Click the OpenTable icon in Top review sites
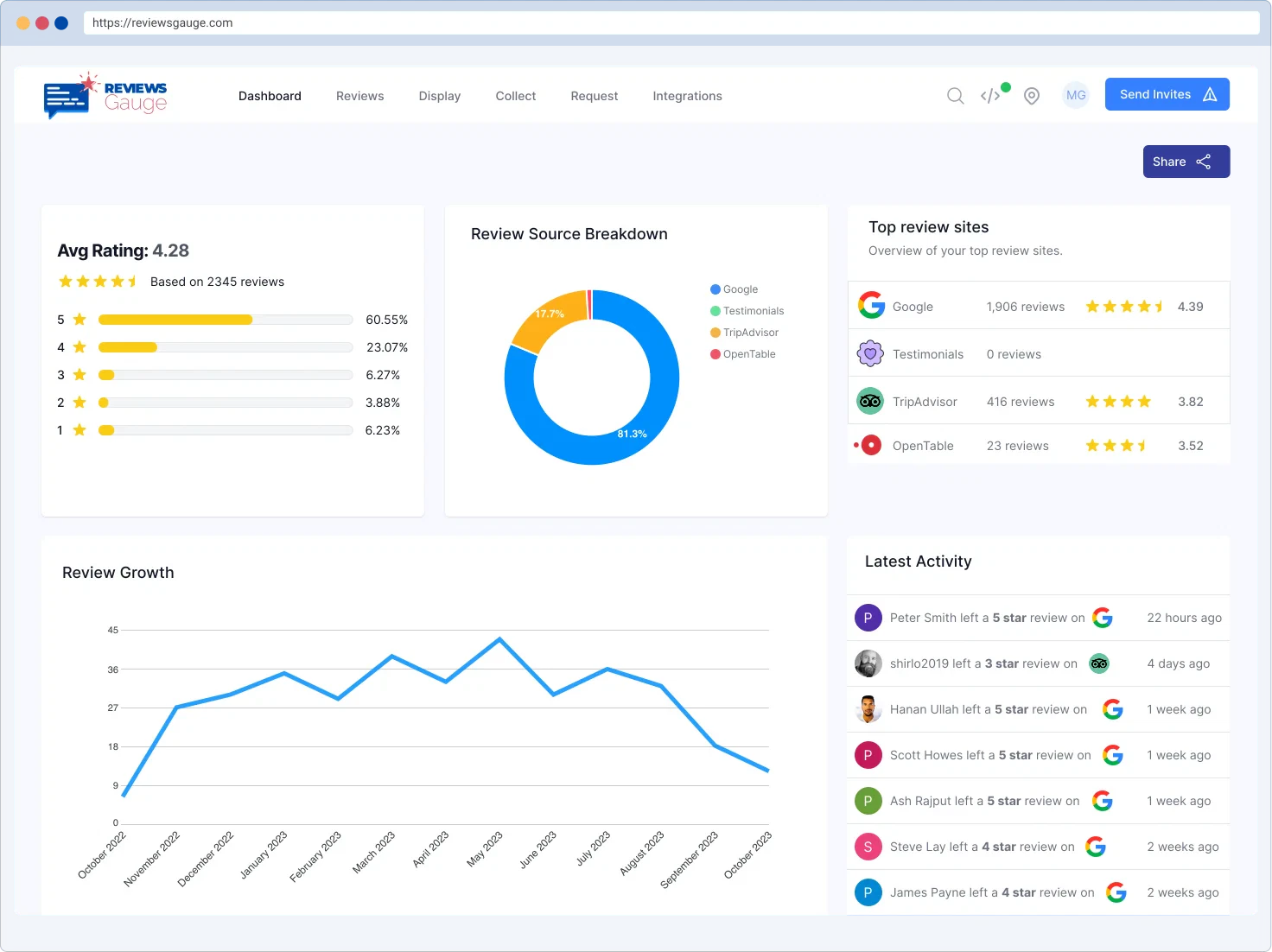This screenshot has width=1272, height=952. click(871, 446)
